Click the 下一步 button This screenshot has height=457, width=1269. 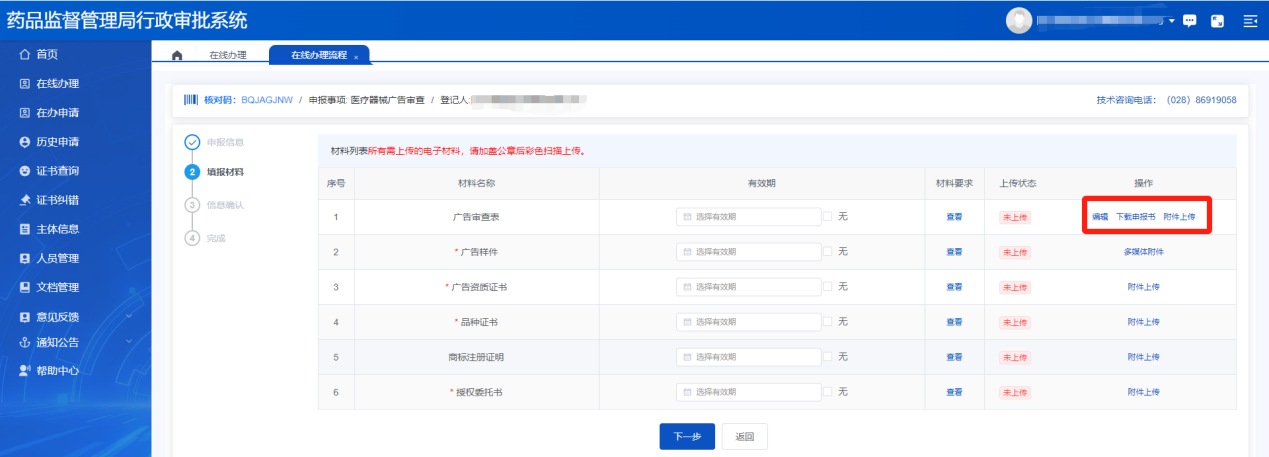click(x=686, y=436)
